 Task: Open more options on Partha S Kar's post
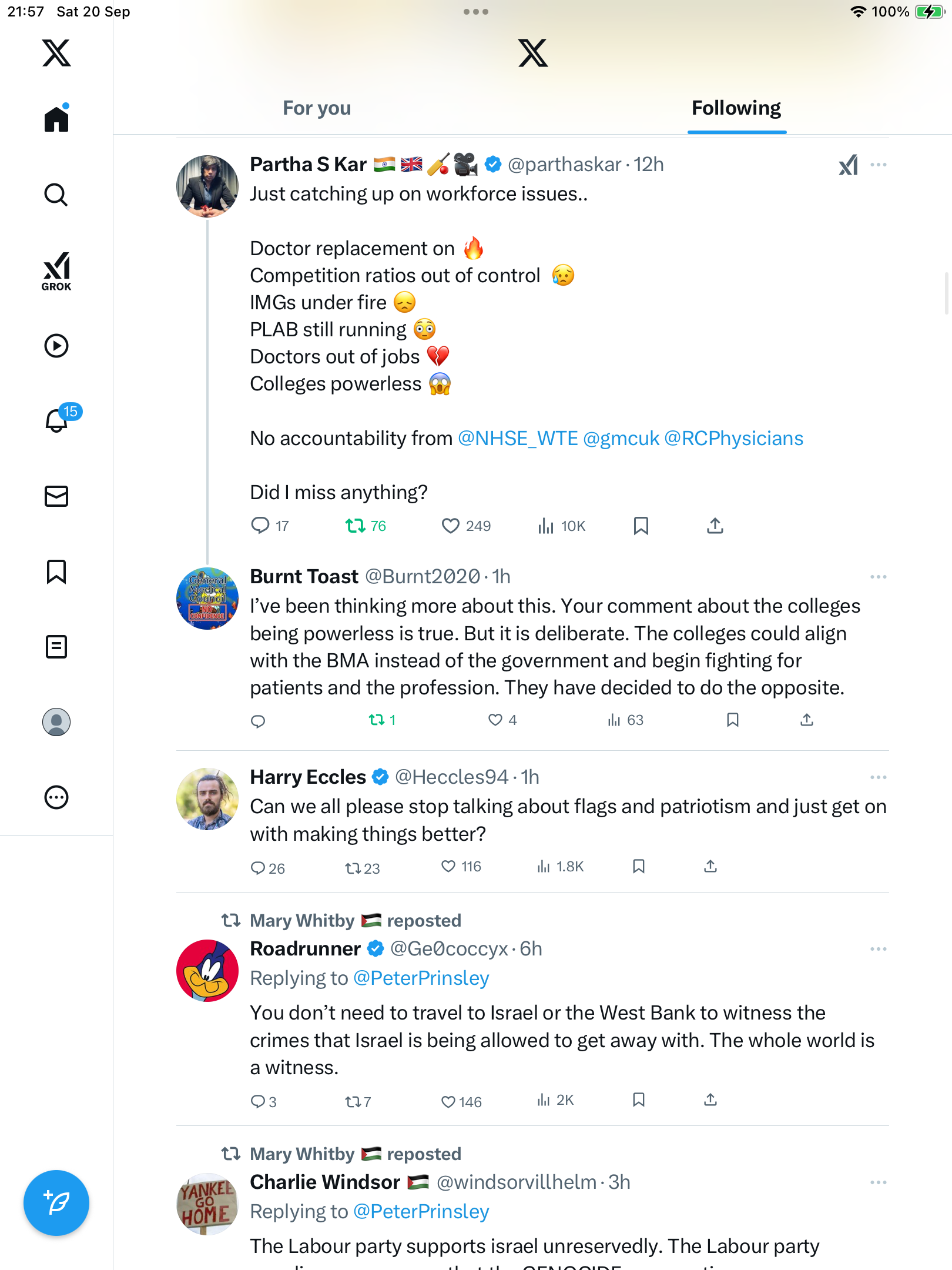point(878,165)
